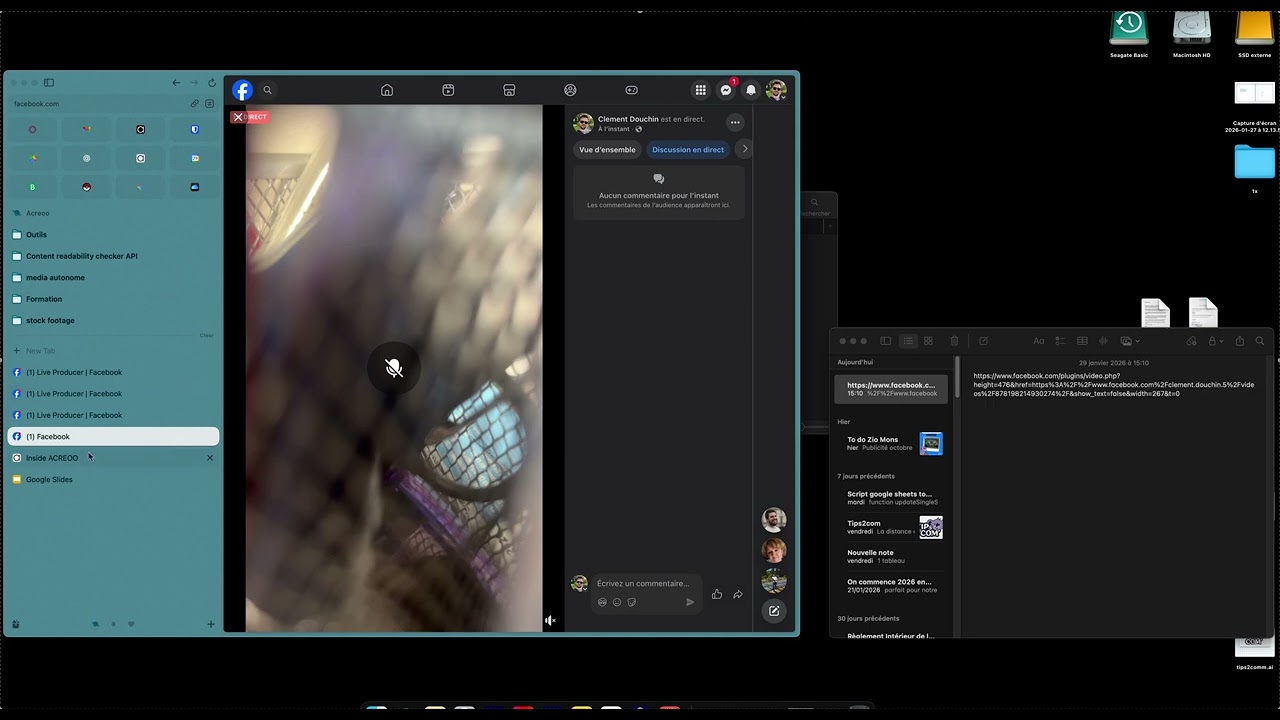Screen dimensions: 1280x720
Task: Close the Inside ACREEO tab
Action: pos(210,458)
